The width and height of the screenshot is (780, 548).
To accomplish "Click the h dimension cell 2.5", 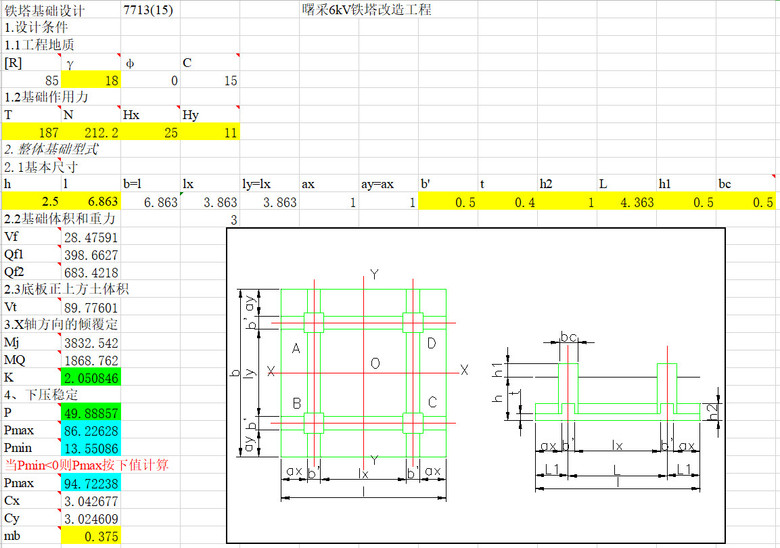I will point(31,202).
